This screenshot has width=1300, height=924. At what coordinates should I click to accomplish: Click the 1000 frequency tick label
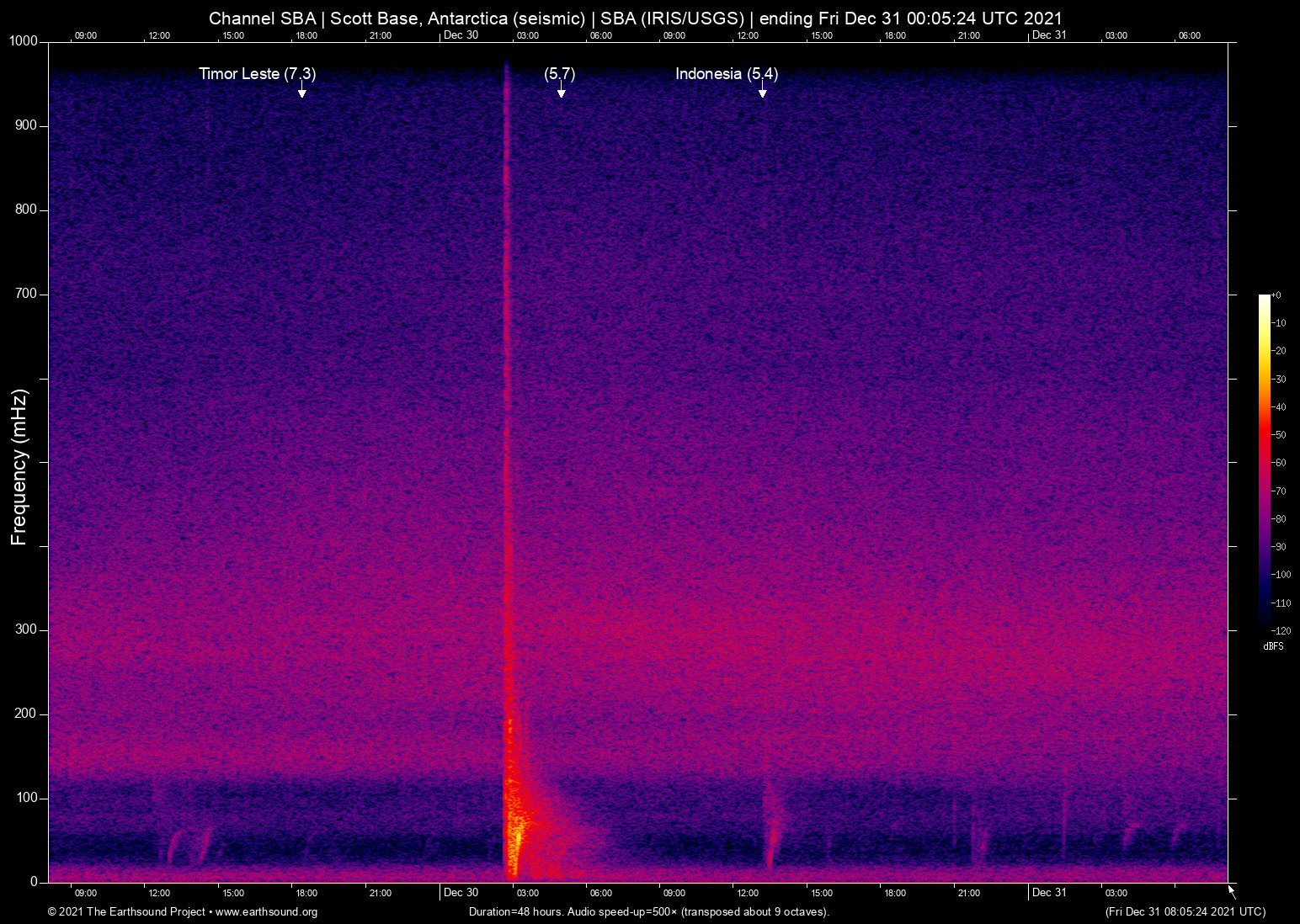24,40
